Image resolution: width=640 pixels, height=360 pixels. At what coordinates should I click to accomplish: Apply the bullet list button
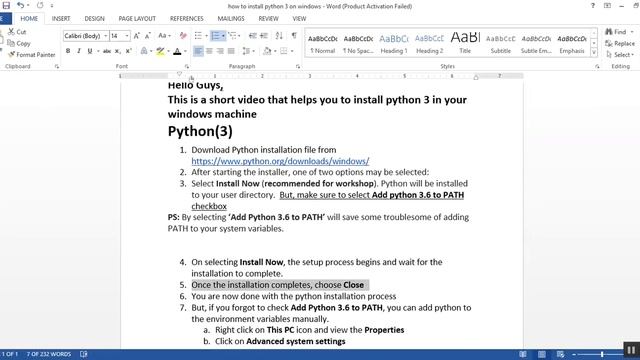(198, 36)
